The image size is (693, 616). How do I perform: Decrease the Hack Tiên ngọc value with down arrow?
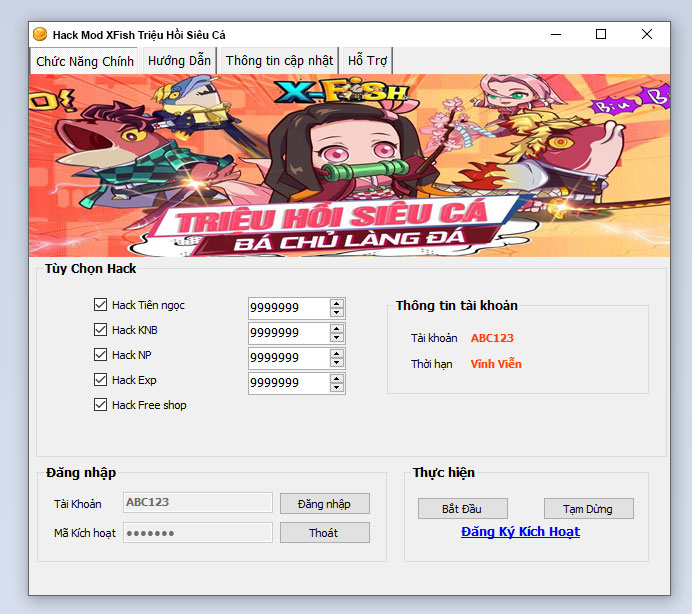337,312
